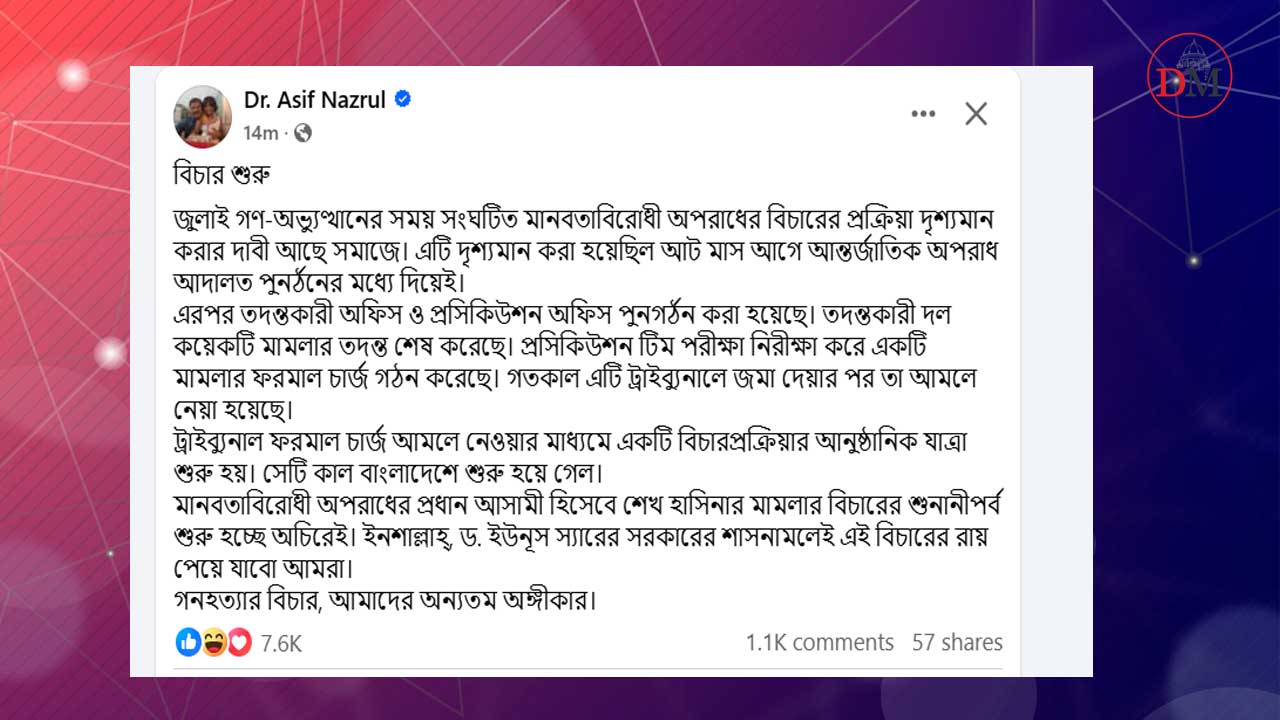The height and width of the screenshot is (720, 1280).
Task: View the 57 shares list
Action: pos(957,642)
